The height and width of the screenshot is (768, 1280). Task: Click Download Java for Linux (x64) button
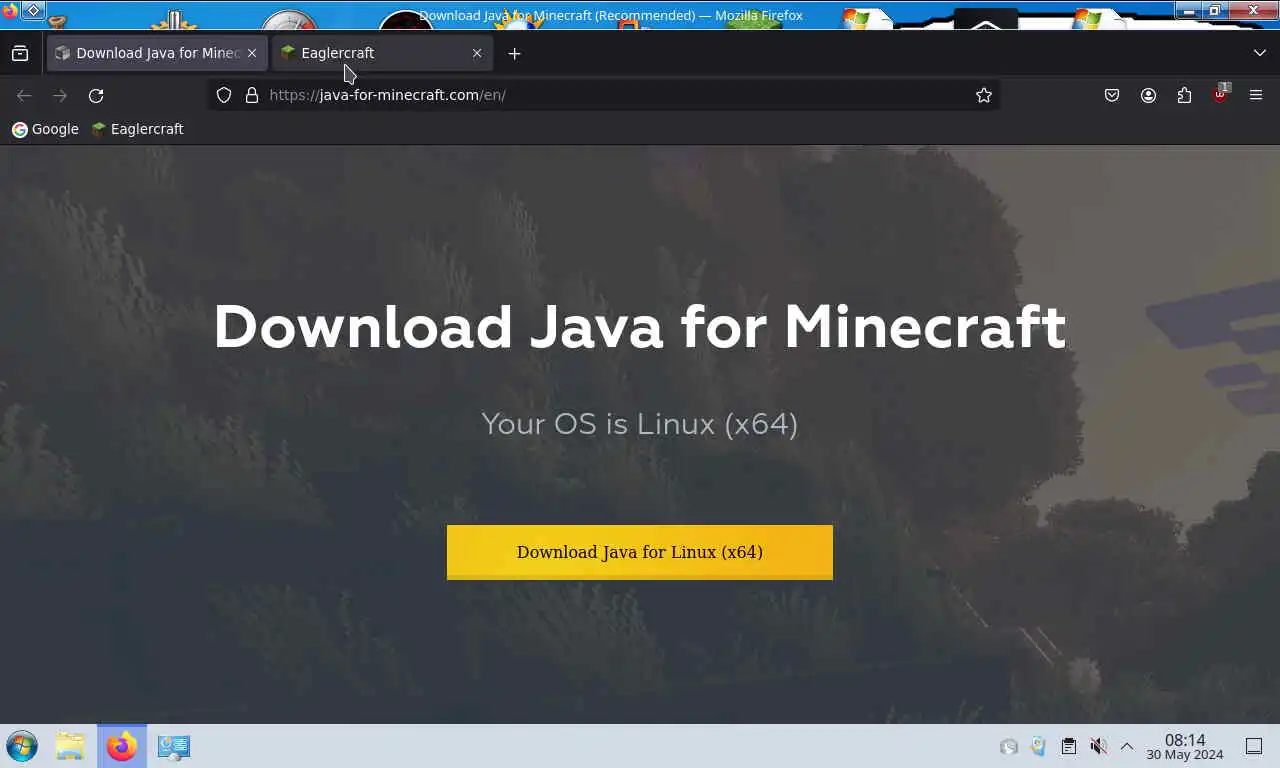pyautogui.click(x=640, y=552)
